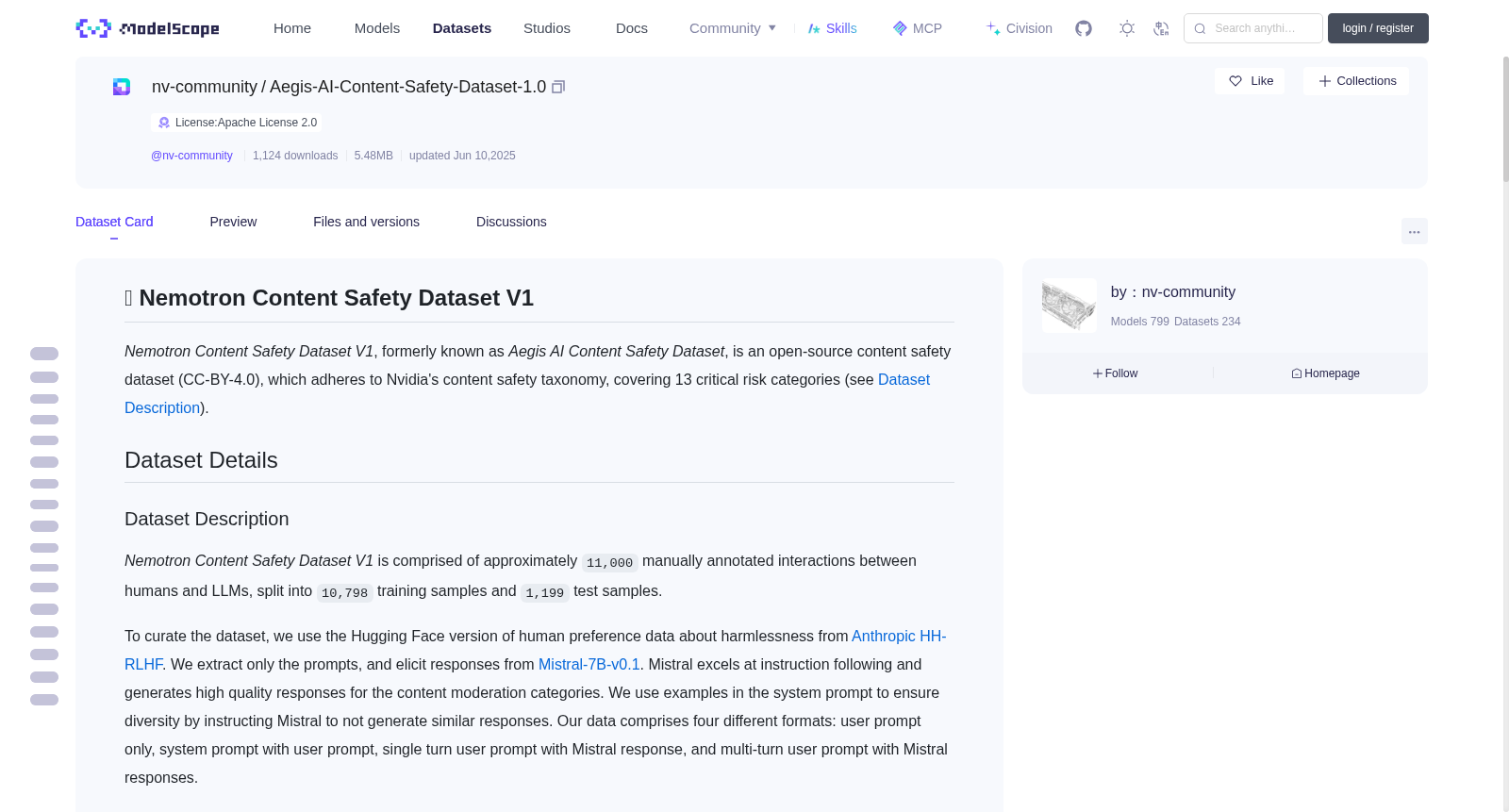Click 'updated Jun 10,2025' text
This screenshot has height=812, width=1509.
coord(462,156)
